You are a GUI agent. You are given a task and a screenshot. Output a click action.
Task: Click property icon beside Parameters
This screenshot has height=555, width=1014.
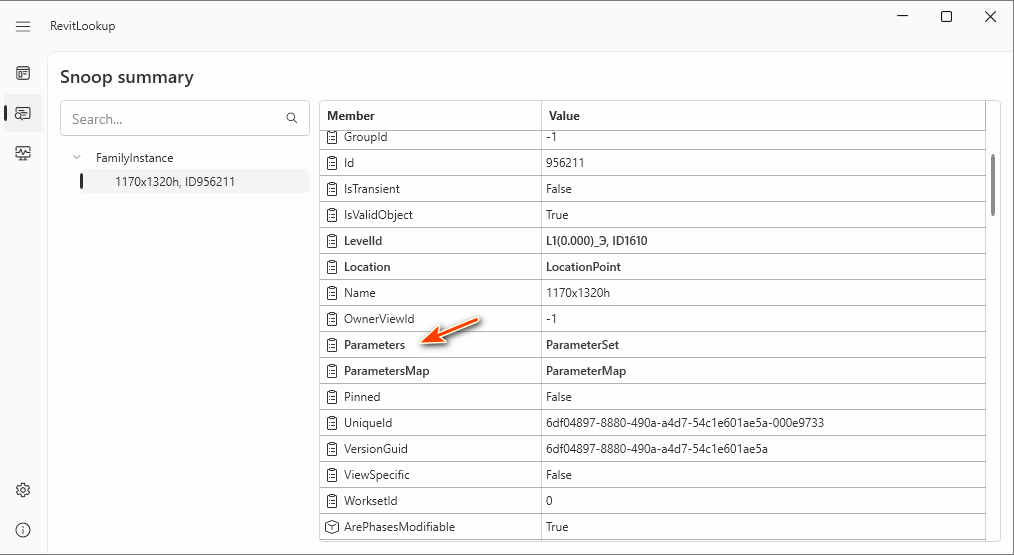click(x=332, y=345)
